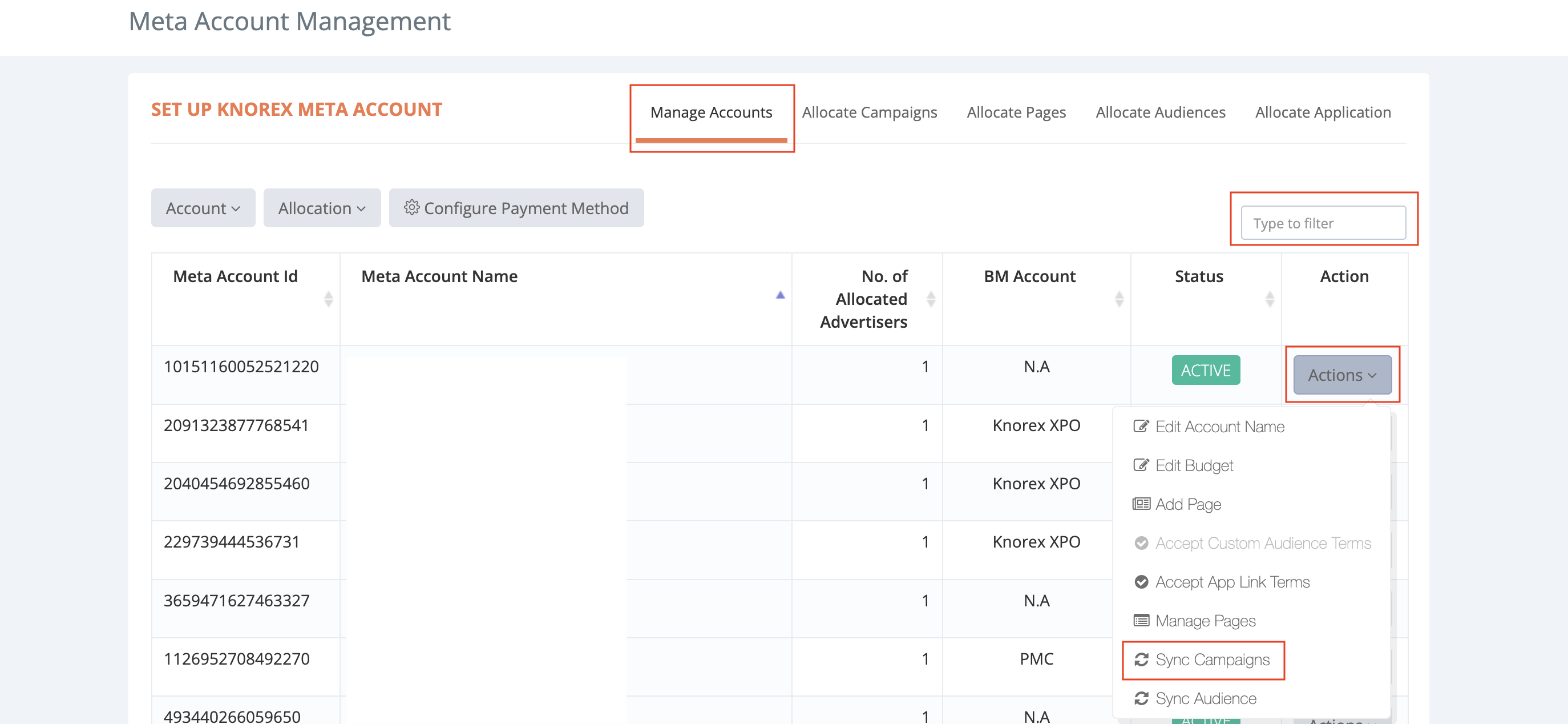
Task: Select the Allocate Pages tab
Action: pos(1016,112)
